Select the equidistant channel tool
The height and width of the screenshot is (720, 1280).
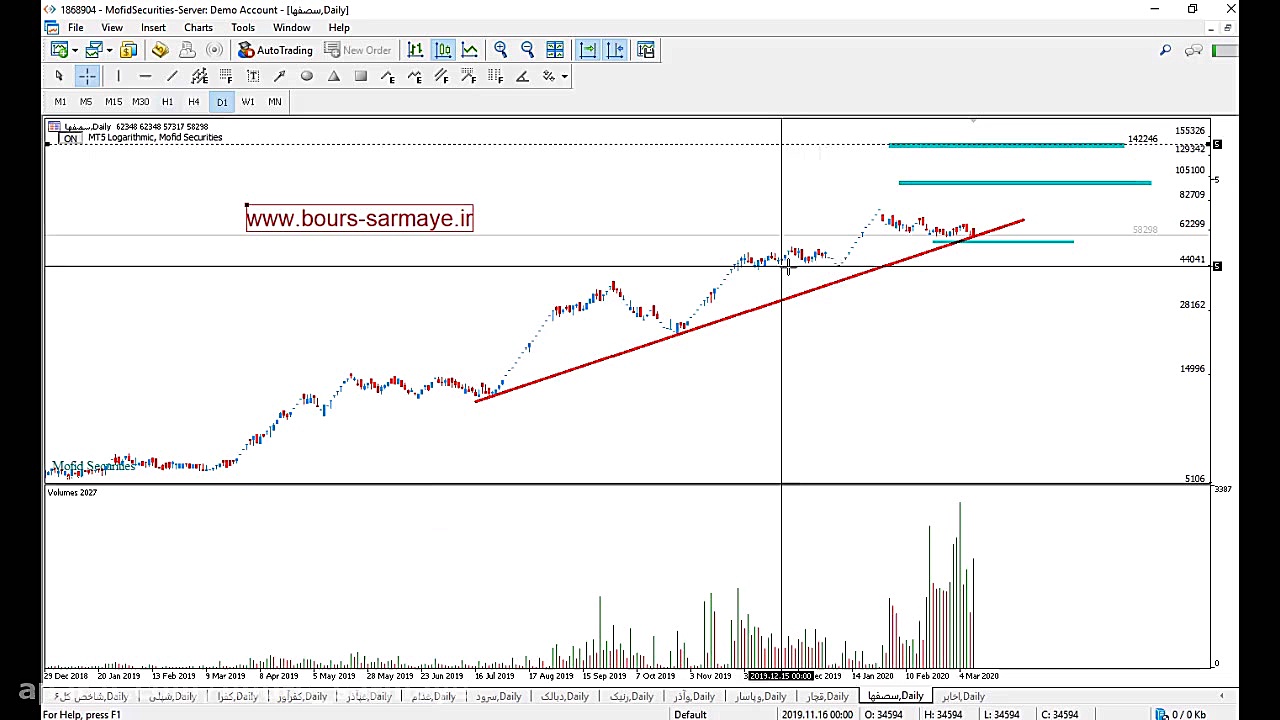click(x=199, y=77)
